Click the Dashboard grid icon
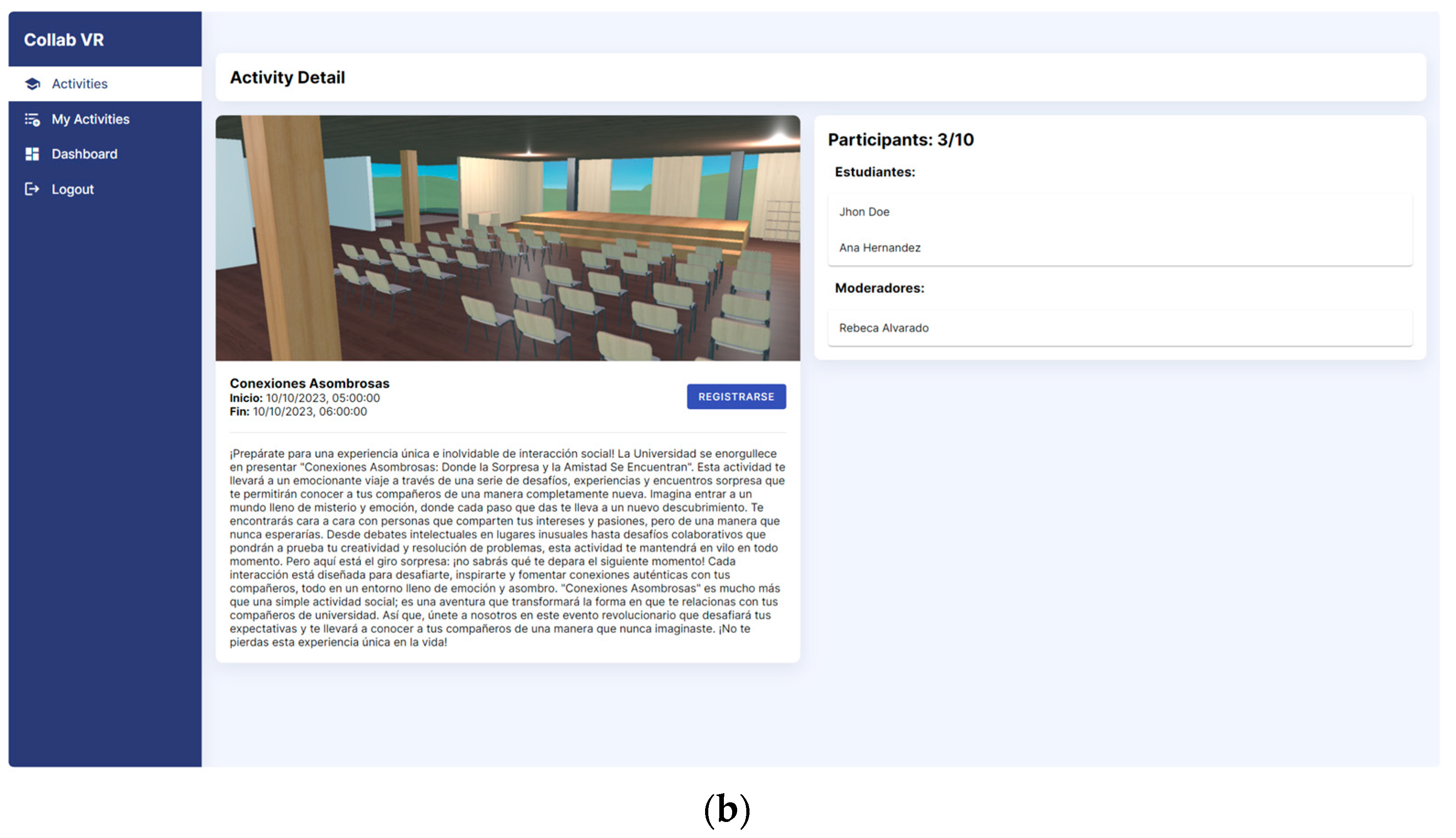The width and height of the screenshot is (1456, 838). (x=32, y=154)
